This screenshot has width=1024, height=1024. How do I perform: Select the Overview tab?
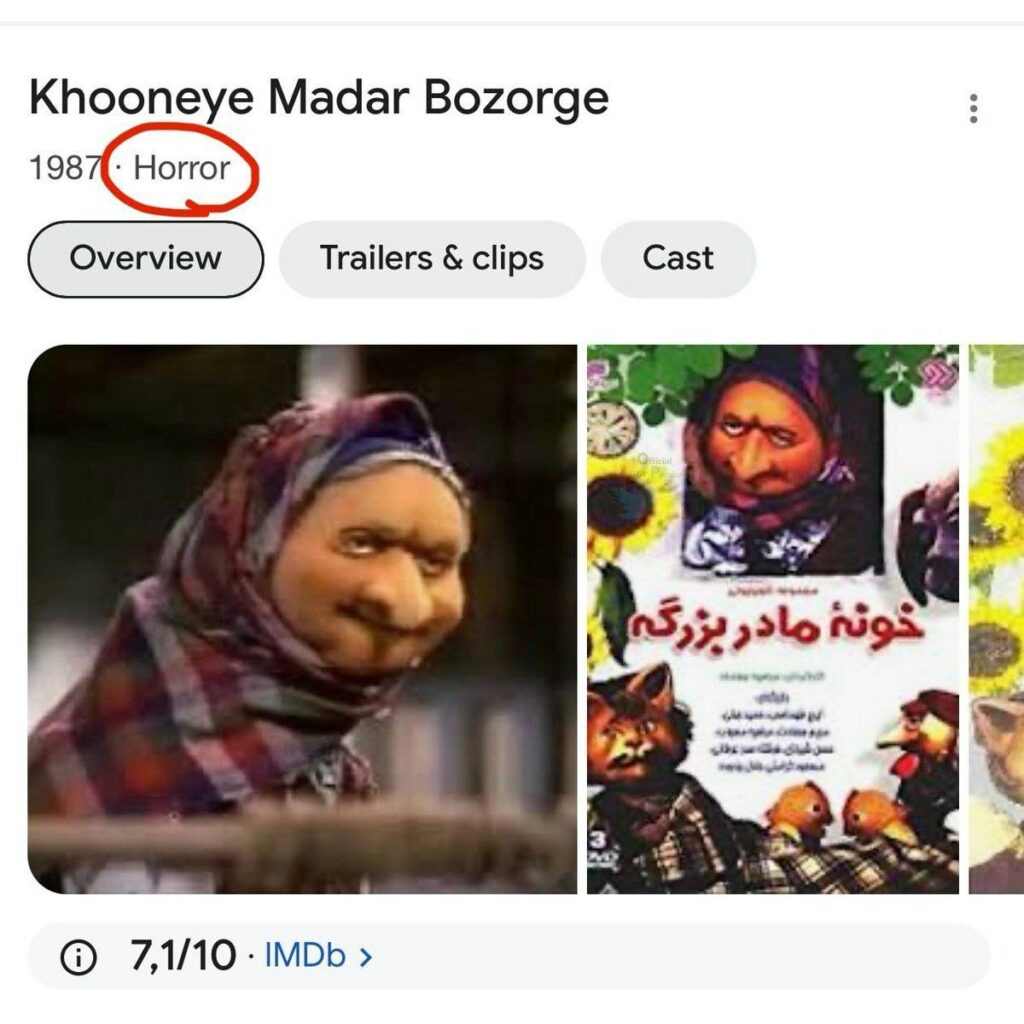tap(146, 259)
